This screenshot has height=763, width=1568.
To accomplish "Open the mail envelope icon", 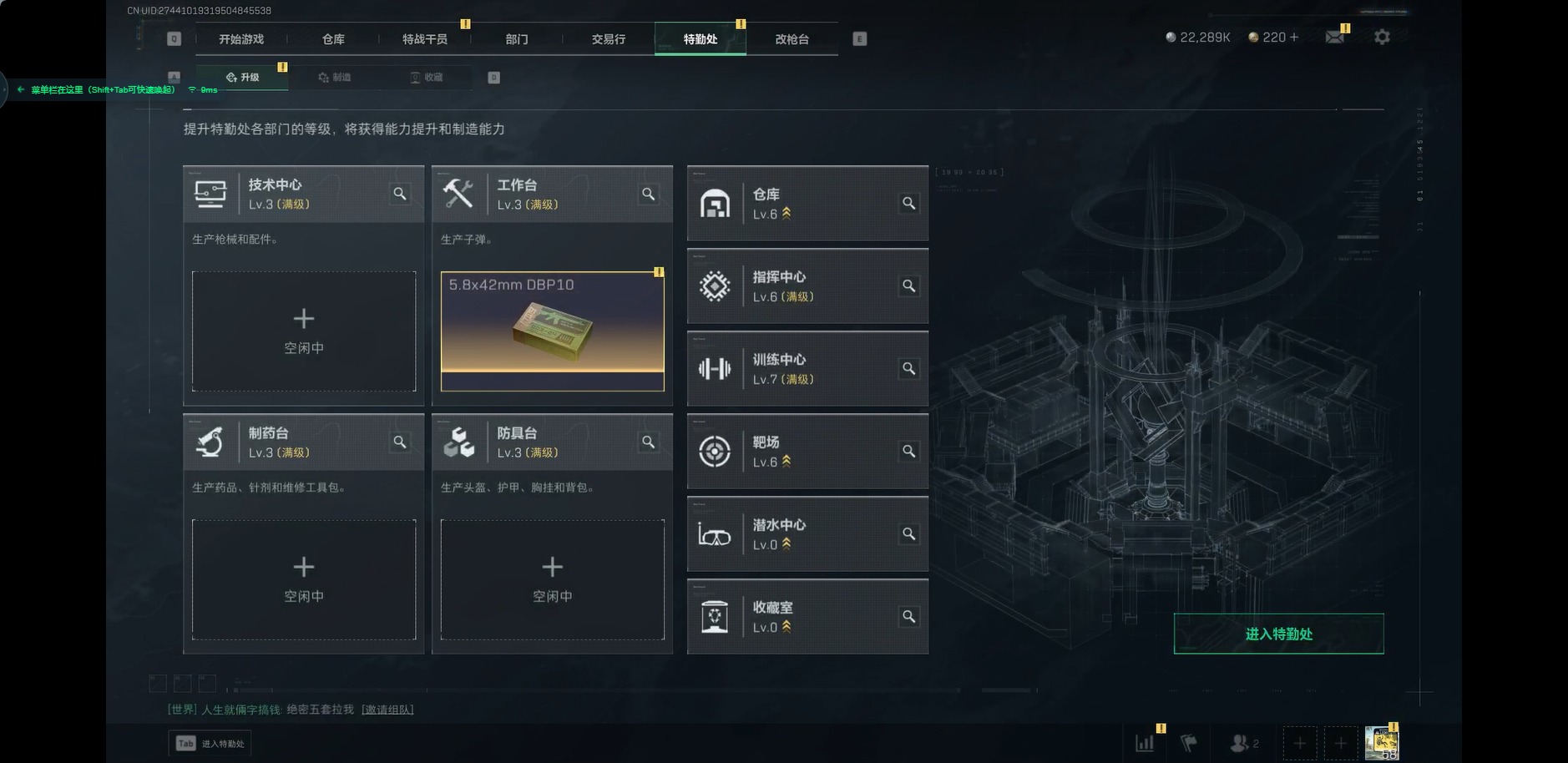I will click(x=1334, y=37).
